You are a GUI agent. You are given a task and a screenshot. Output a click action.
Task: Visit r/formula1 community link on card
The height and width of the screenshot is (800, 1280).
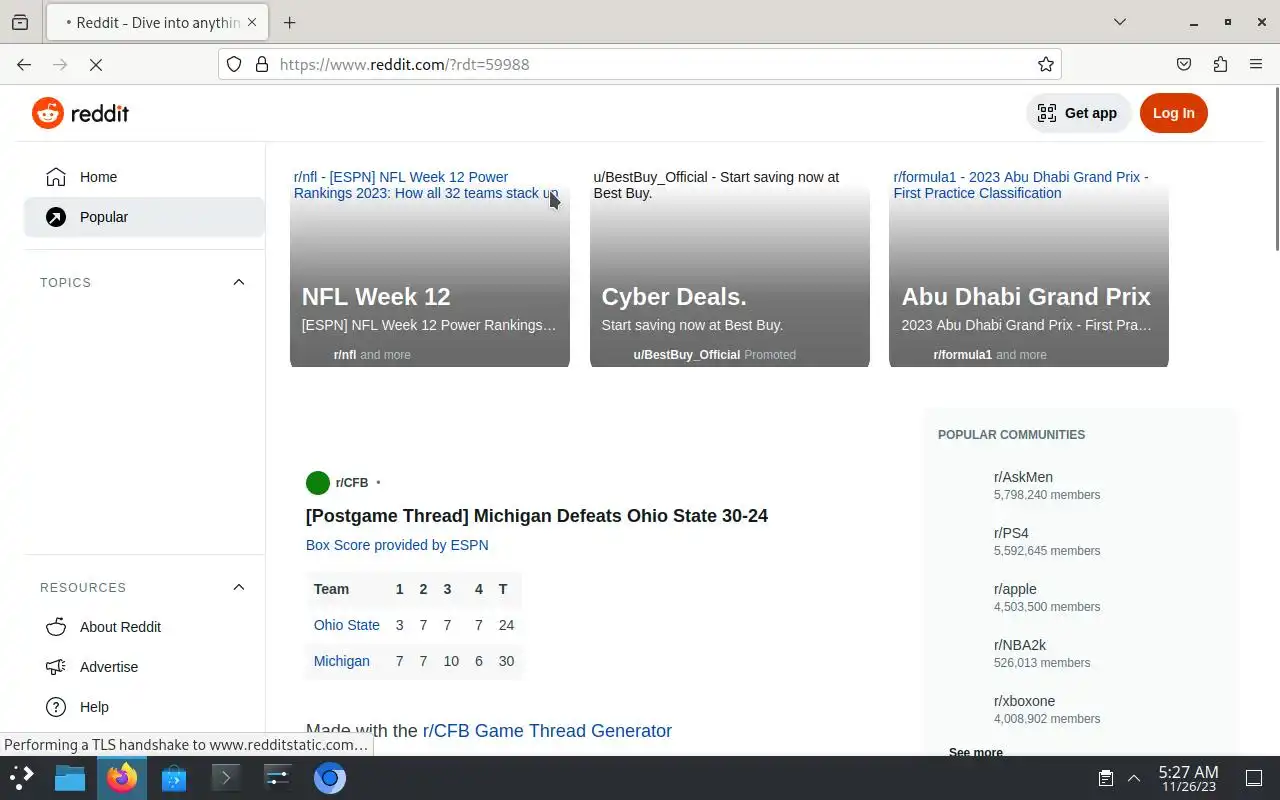click(x=962, y=355)
